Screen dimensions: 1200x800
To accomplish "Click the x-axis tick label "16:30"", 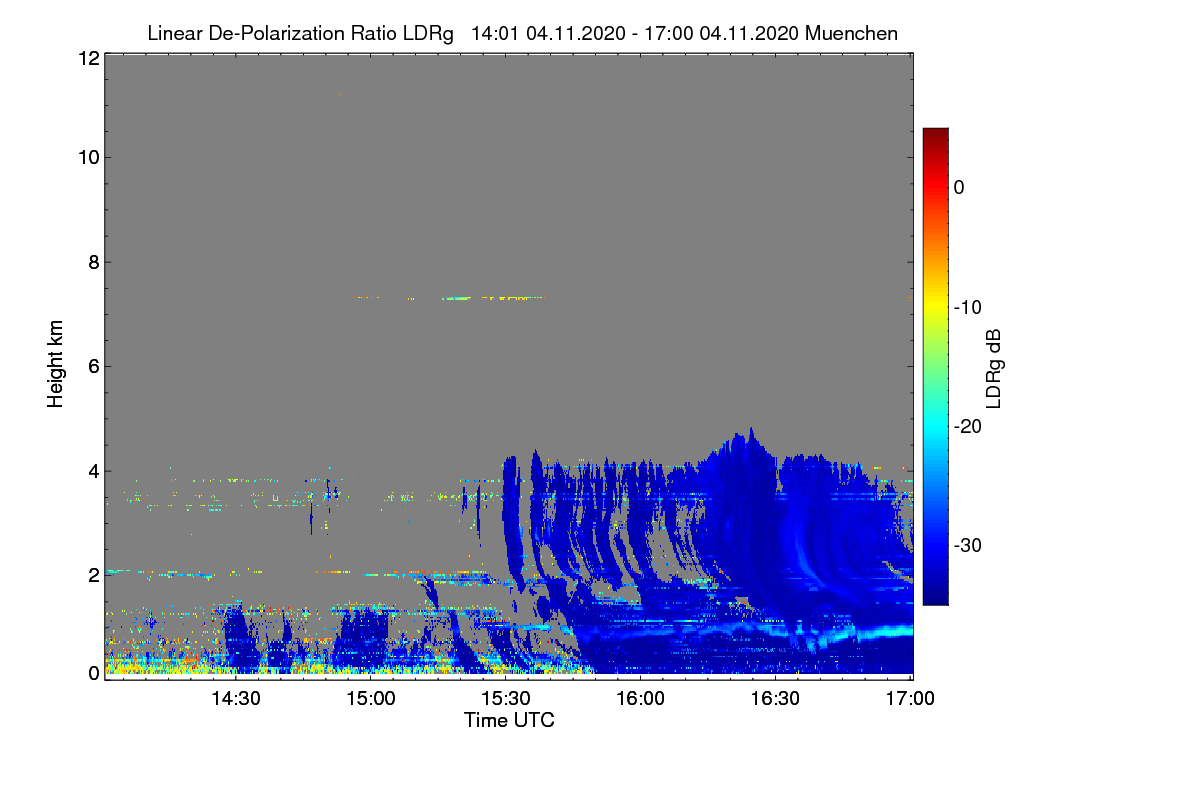I will 777,699.
